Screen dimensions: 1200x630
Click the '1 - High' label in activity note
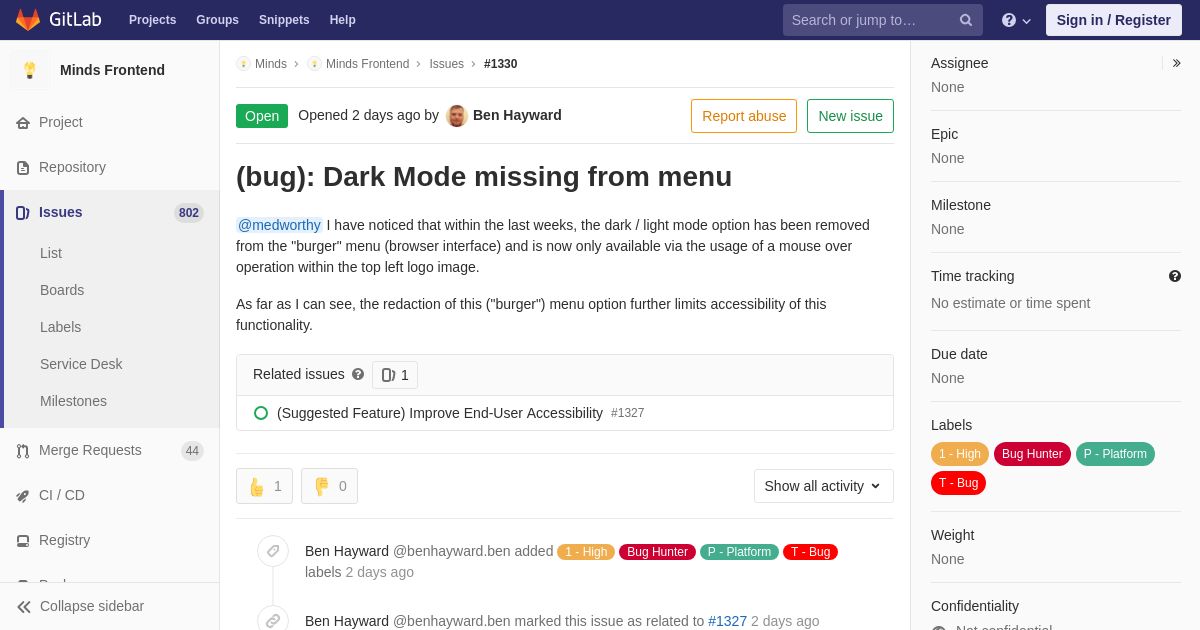[586, 552]
